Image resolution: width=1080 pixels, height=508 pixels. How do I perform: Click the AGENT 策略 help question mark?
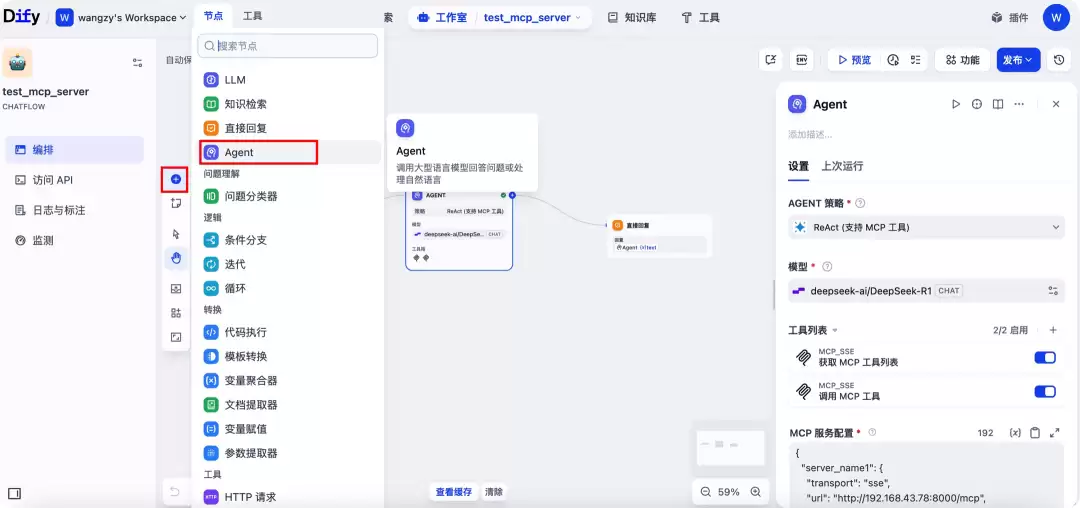860,204
